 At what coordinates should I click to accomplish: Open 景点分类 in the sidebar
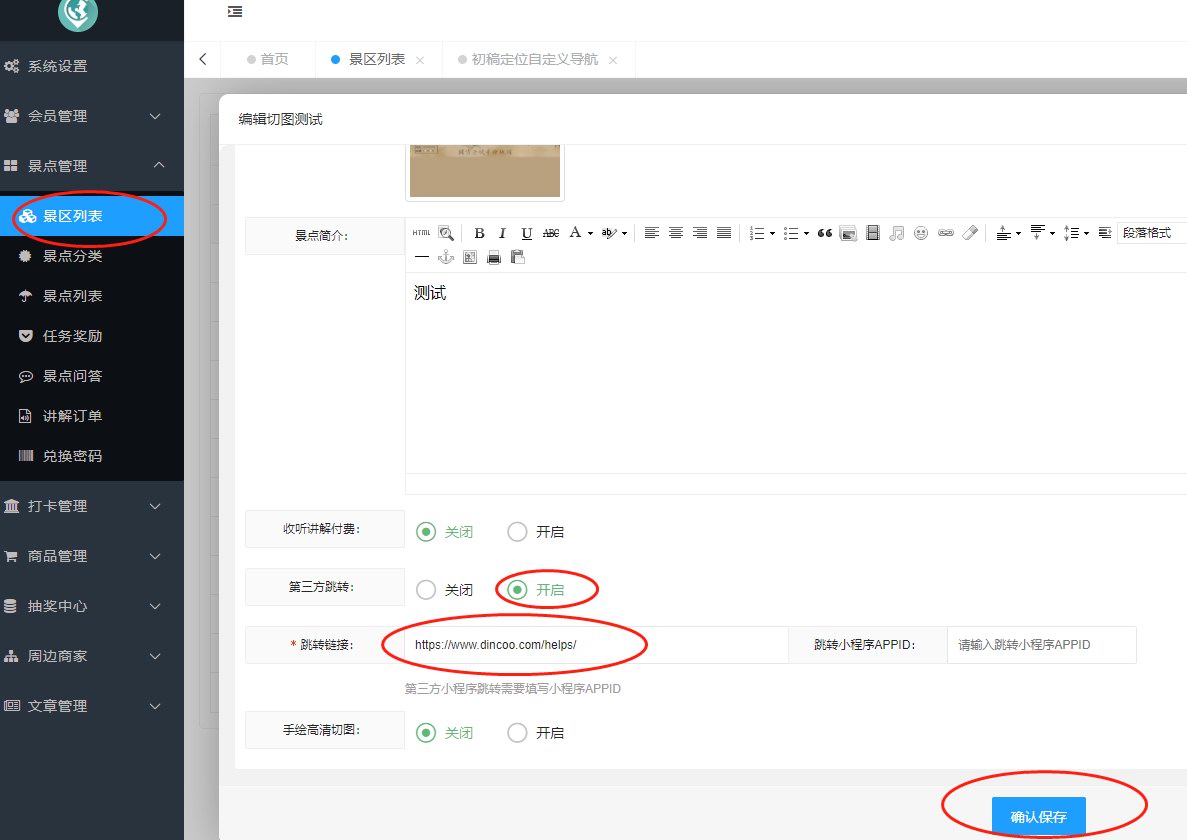pos(72,256)
